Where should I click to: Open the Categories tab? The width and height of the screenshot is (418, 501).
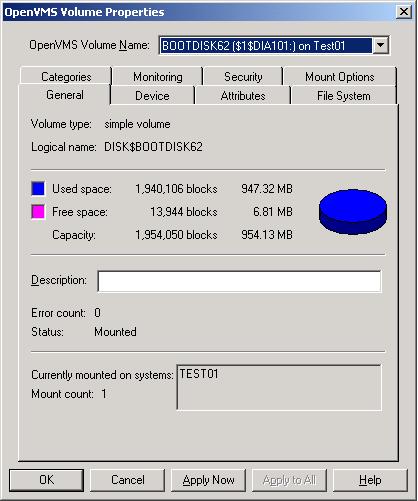(66, 76)
